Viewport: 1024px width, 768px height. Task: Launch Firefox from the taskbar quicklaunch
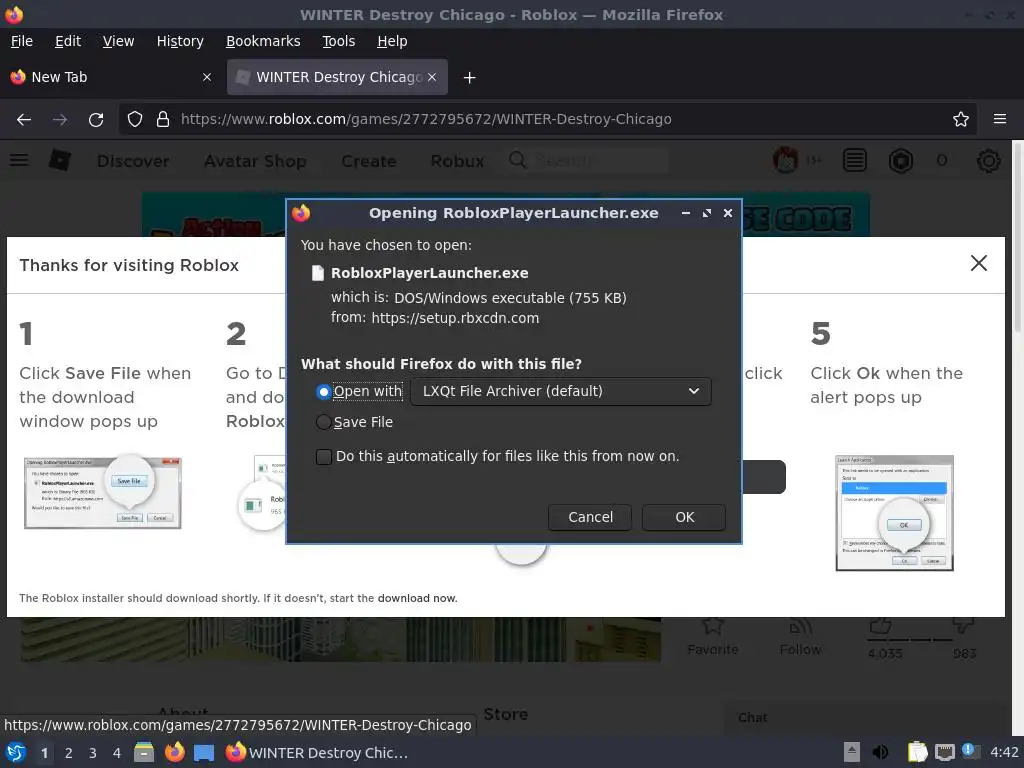click(174, 753)
